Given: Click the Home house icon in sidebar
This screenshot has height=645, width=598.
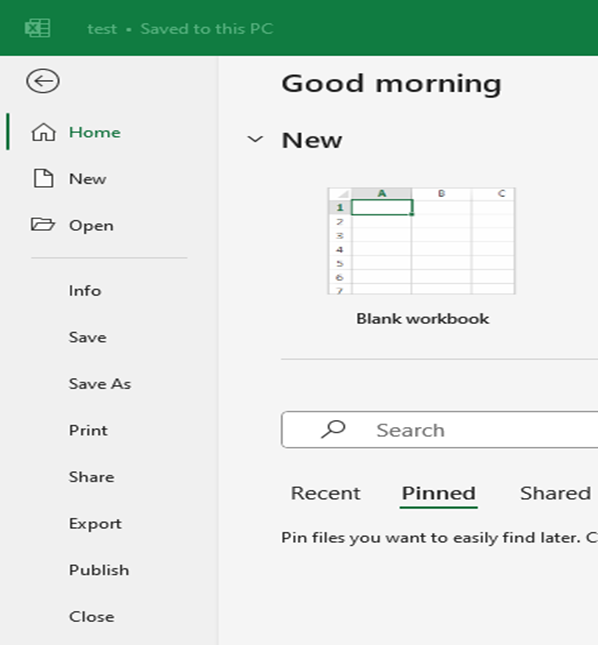Looking at the screenshot, I should 44,132.
